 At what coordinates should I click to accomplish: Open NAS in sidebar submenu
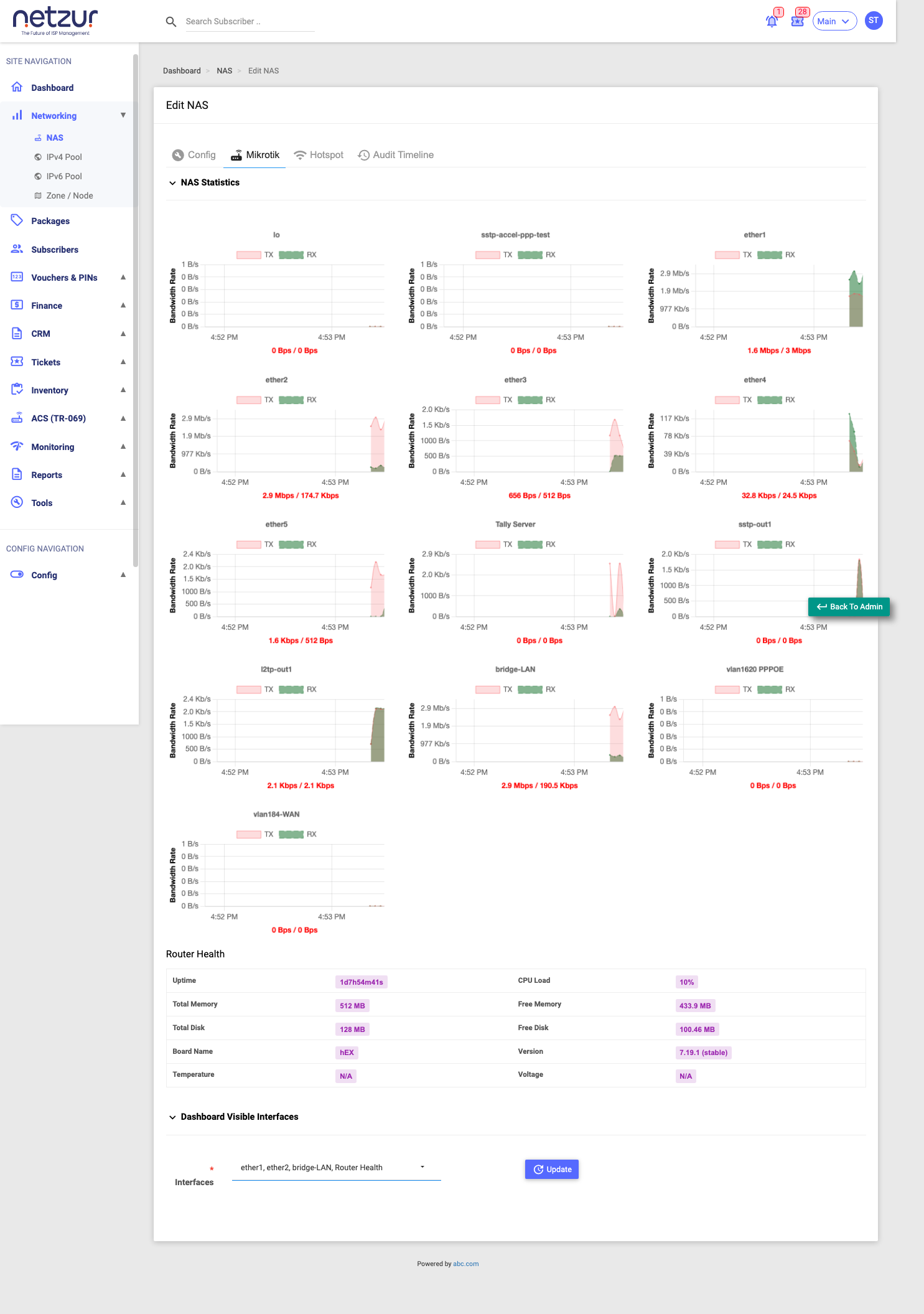pos(55,138)
